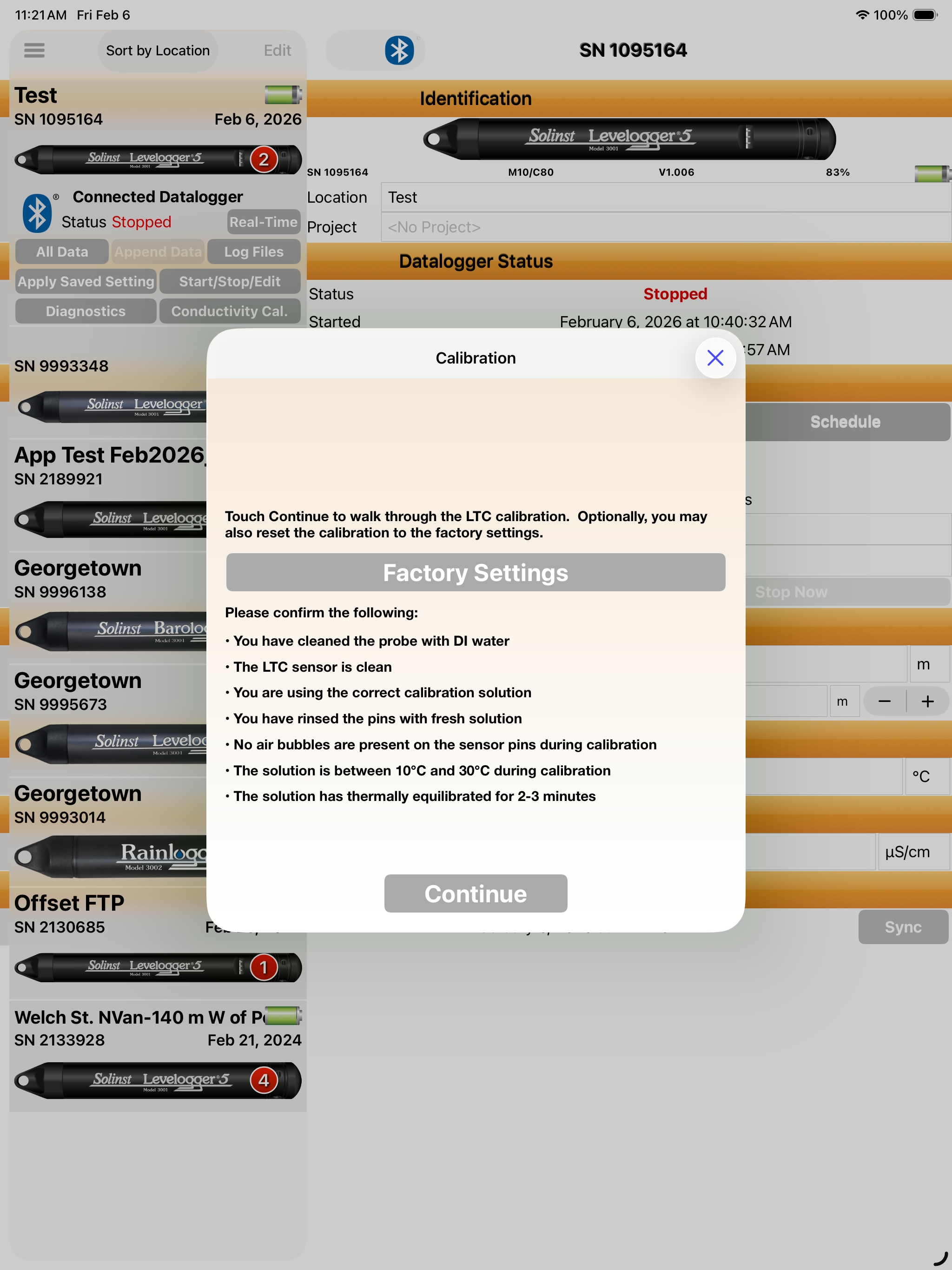952x1270 pixels.
Task: Open Log Files tab
Action: (254, 251)
